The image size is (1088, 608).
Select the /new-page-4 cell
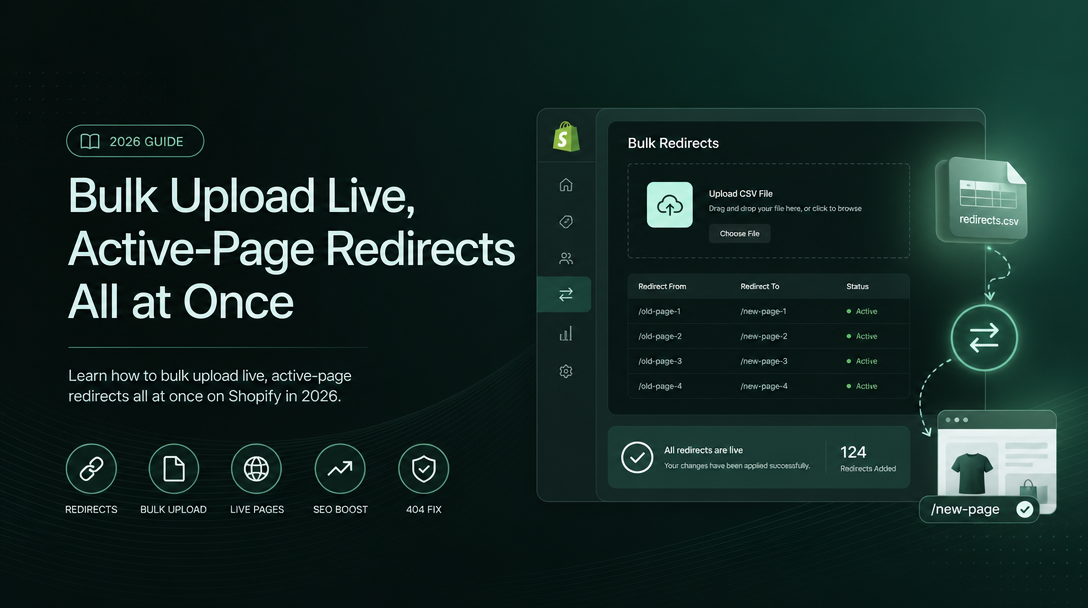pos(764,386)
